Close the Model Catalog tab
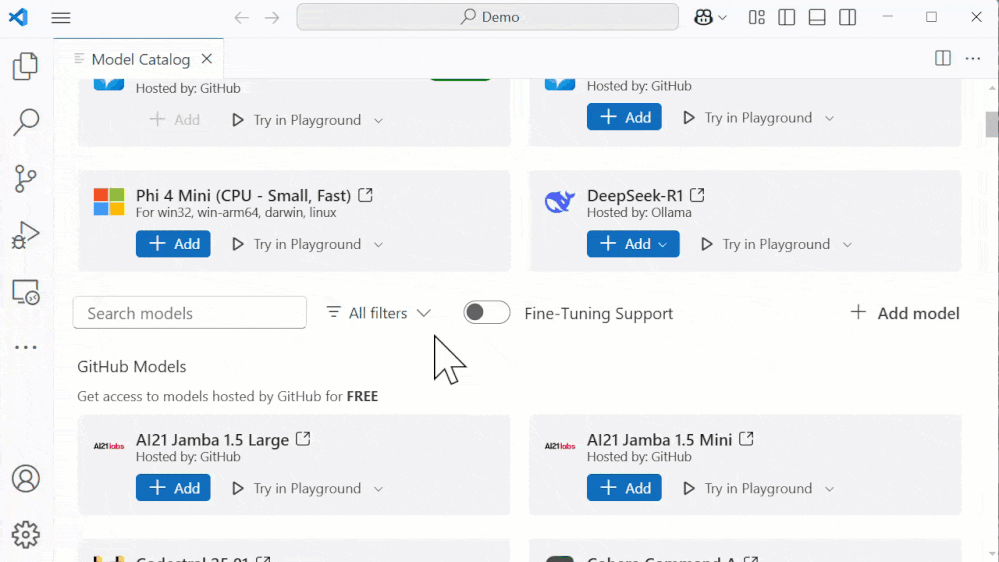The image size is (999, 562). [x=206, y=59]
